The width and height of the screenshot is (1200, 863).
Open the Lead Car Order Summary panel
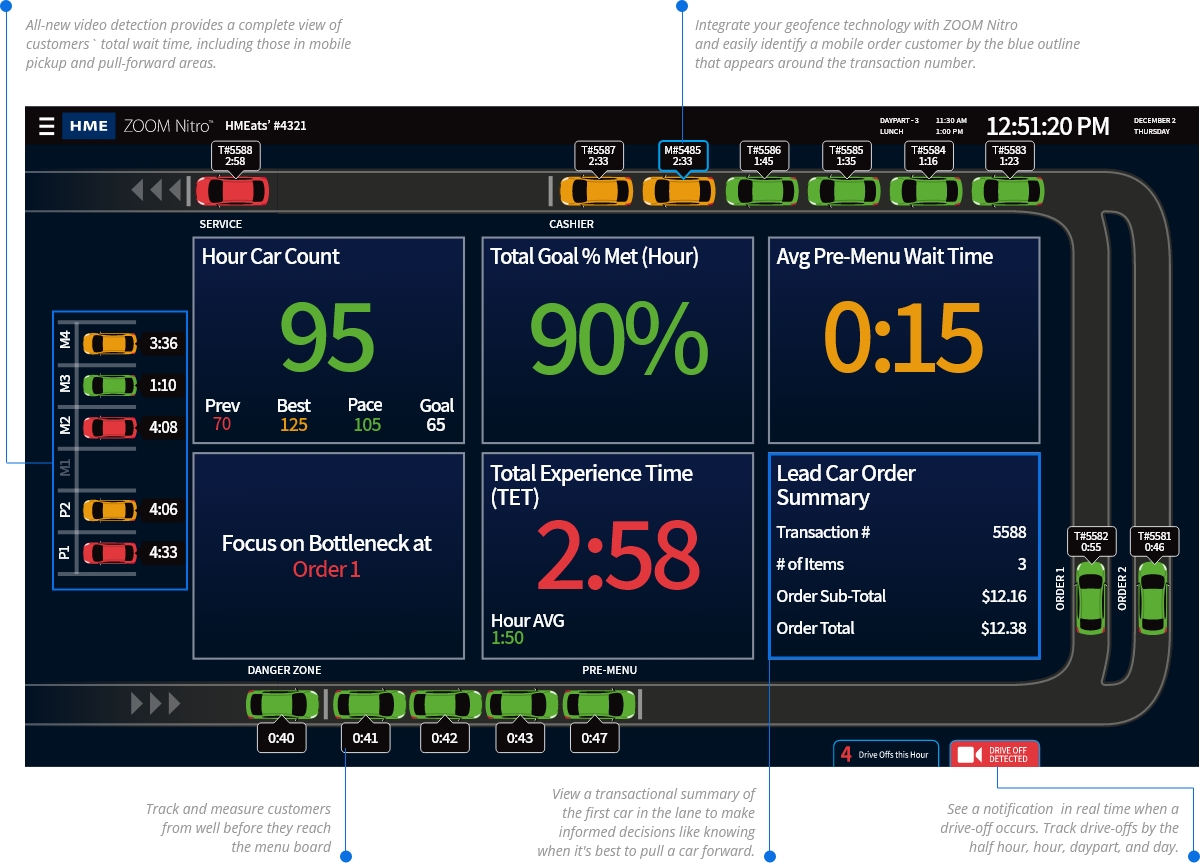point(904,556)
